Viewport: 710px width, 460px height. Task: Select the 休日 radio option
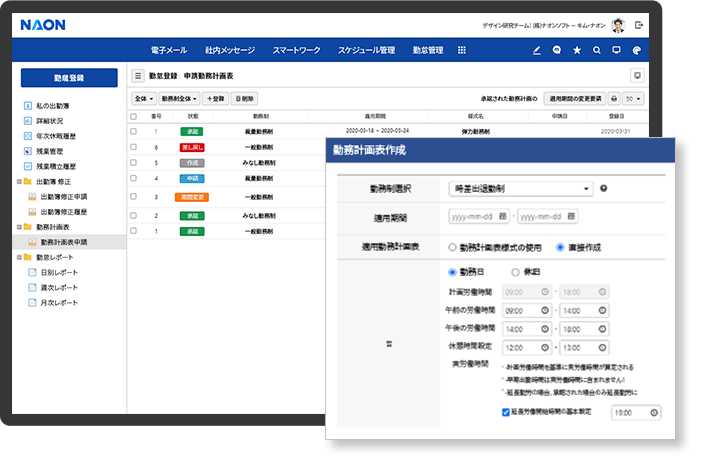point(515,271)
